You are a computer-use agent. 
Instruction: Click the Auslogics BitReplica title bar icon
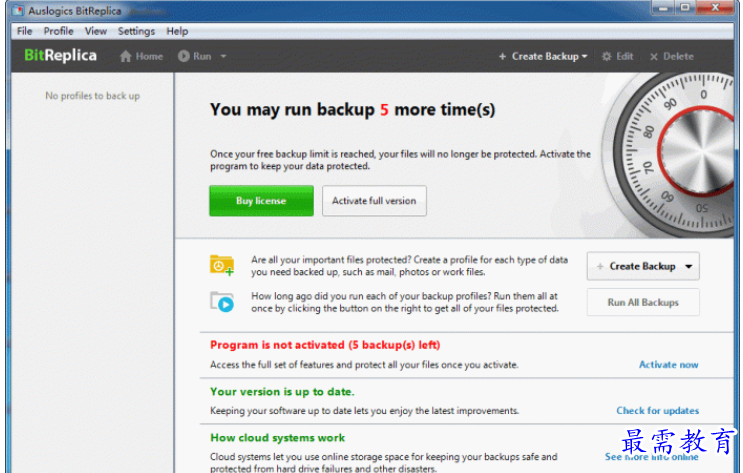(18, 10)
